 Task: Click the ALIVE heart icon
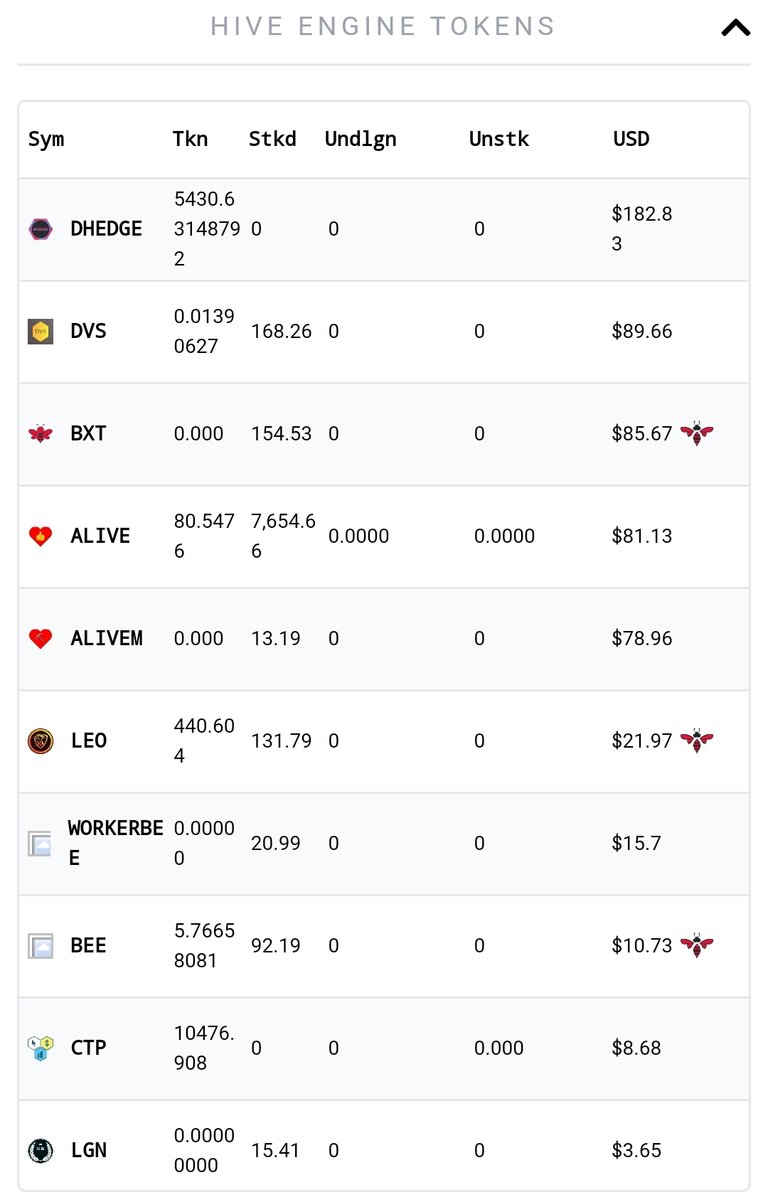(x=41, y=536)
